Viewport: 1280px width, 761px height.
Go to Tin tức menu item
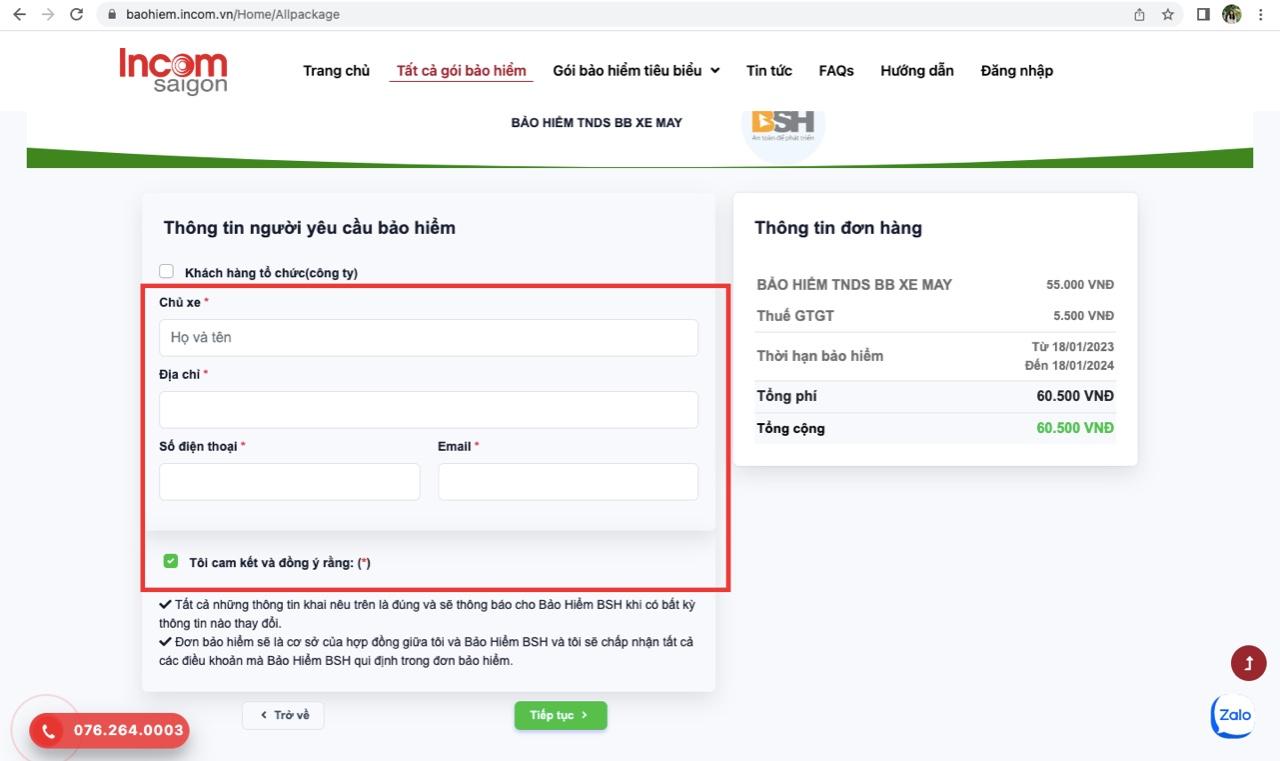pos(769,70)
